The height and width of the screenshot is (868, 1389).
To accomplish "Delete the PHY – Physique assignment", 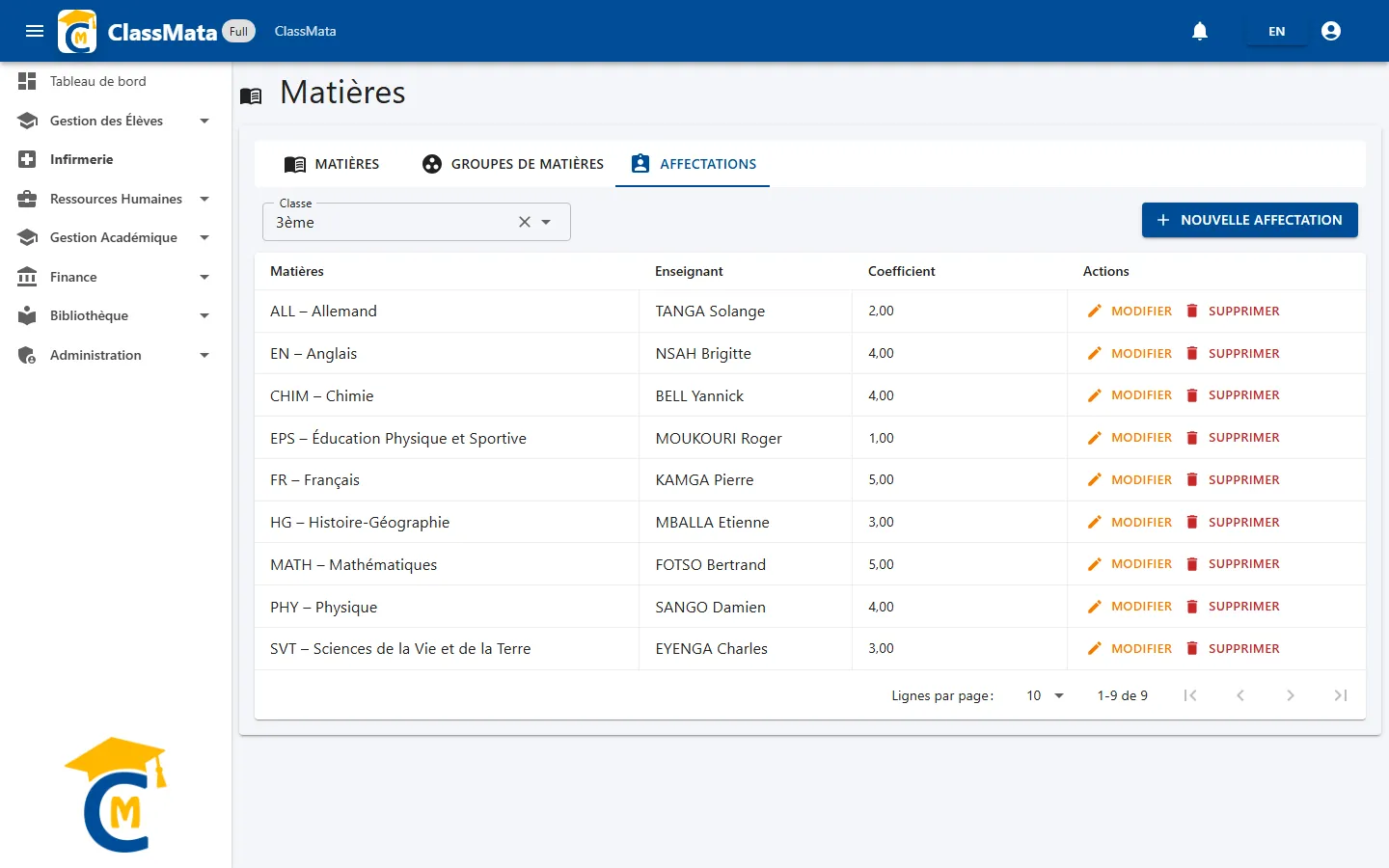I will click(1232, 606).
